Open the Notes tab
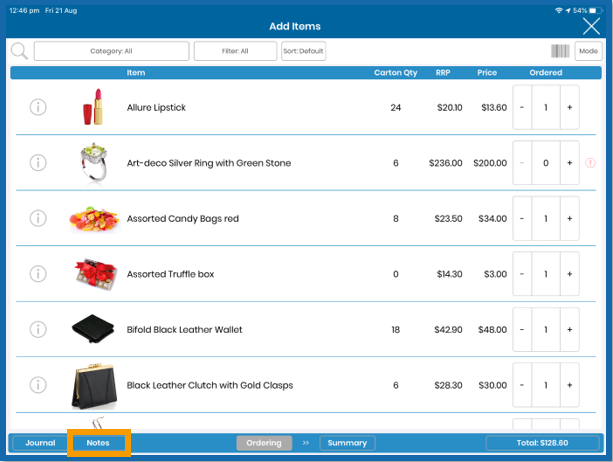This screenshot has width=613, height=462. coord(98,443)
